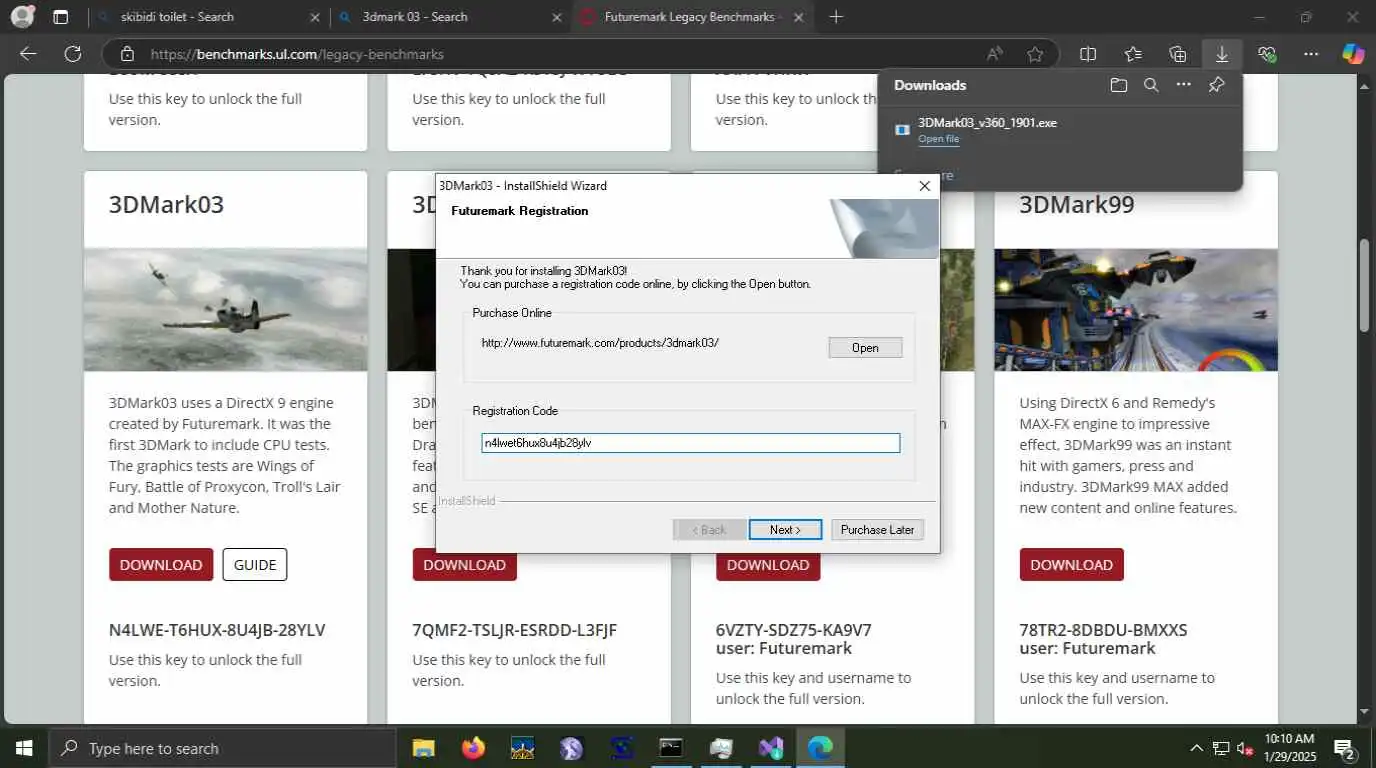Screen dimensions: 1376x768
Task: Open the muted volume tray icon
Action: [x=1245, y=748]
